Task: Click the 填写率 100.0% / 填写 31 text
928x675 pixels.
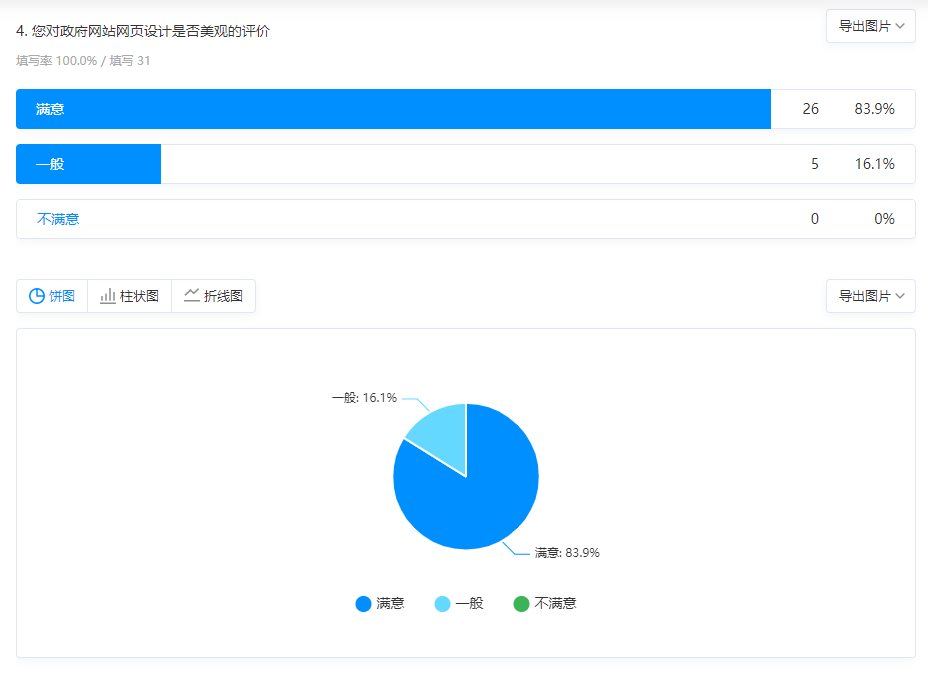Action: (83, 60)
